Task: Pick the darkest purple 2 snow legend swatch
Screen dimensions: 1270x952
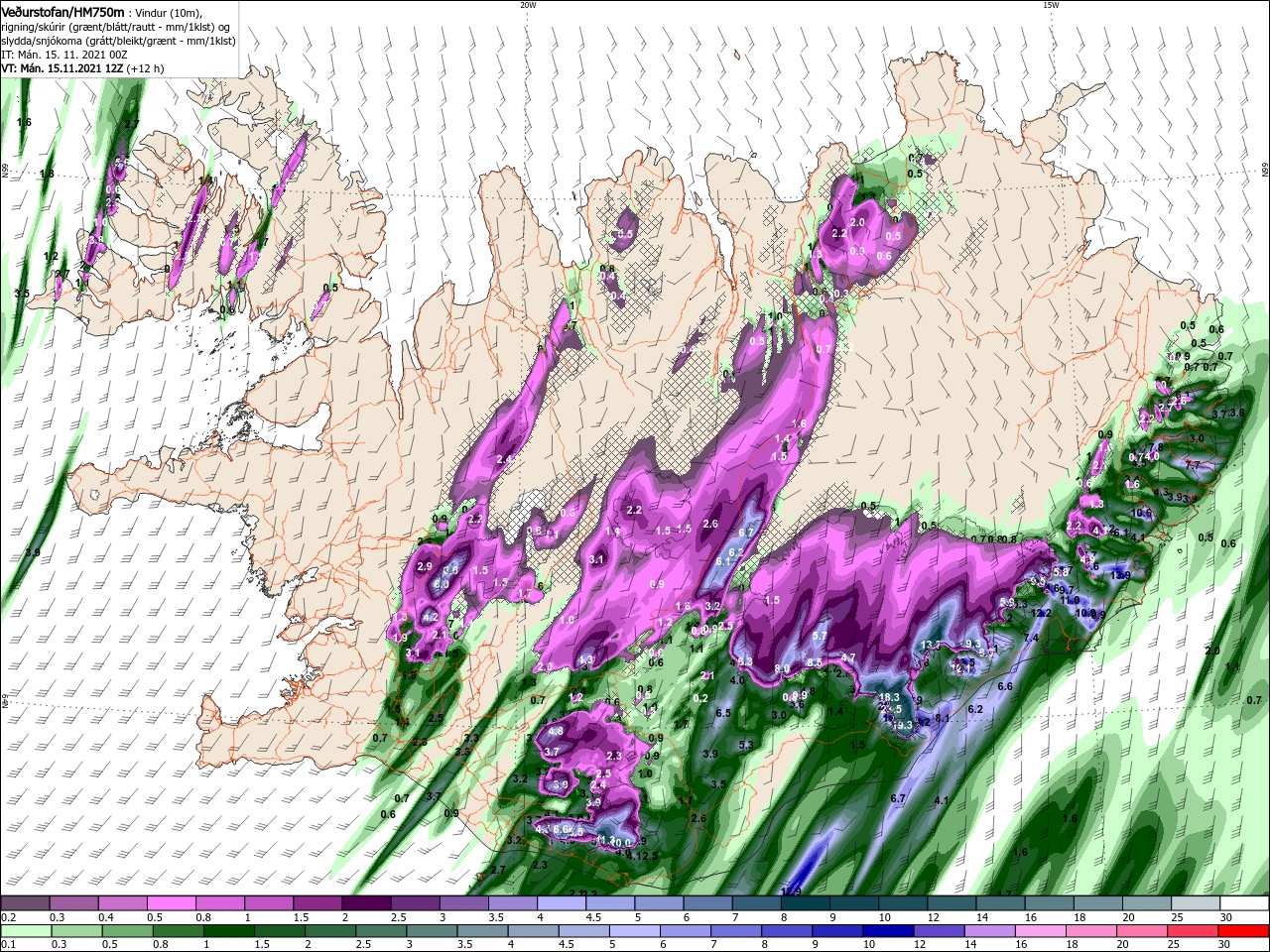Action: click(x=366, y=904)
